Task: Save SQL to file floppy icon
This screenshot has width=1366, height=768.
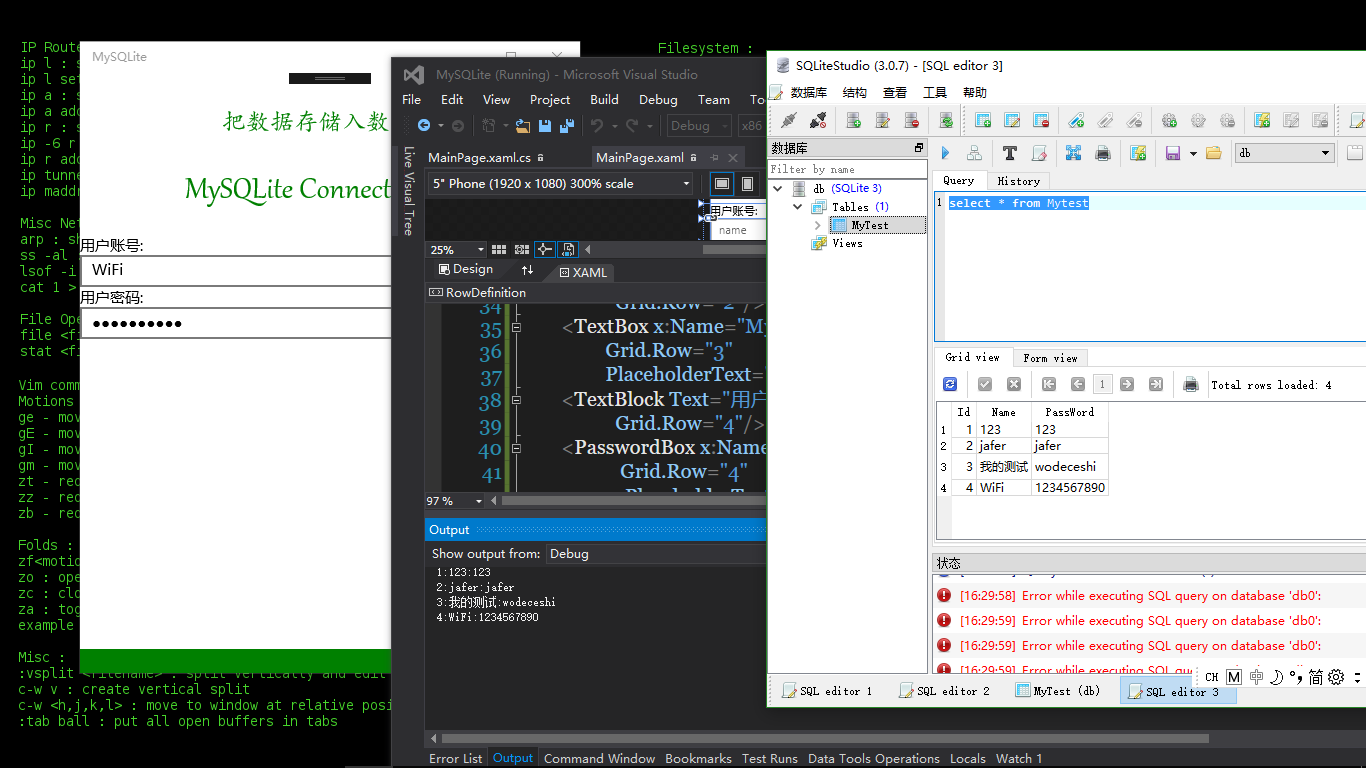Action: [x=1172, y=153]
